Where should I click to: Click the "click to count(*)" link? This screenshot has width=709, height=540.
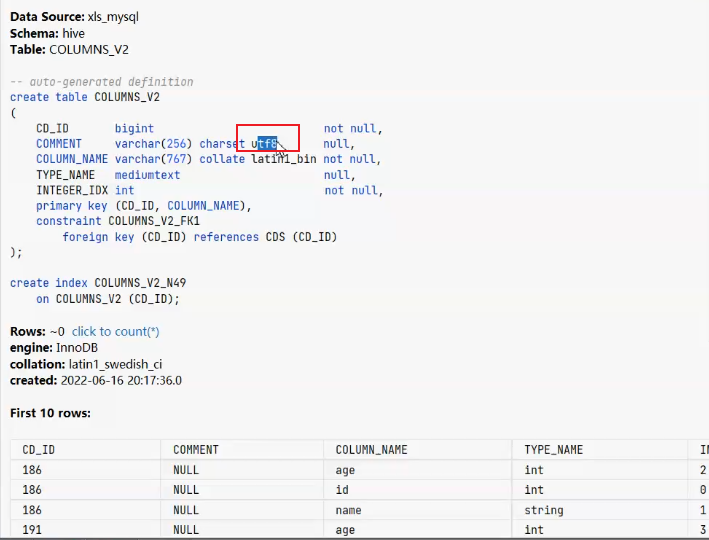tap(115, 331)
